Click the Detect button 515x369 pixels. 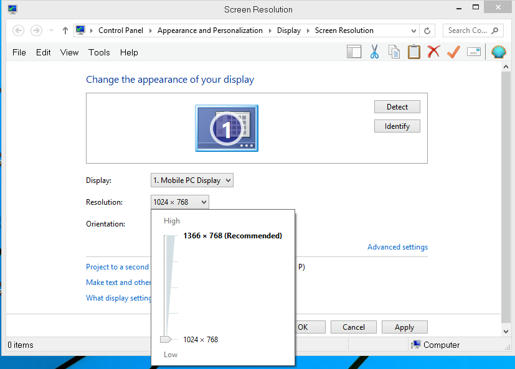click(x=397, y=107)
